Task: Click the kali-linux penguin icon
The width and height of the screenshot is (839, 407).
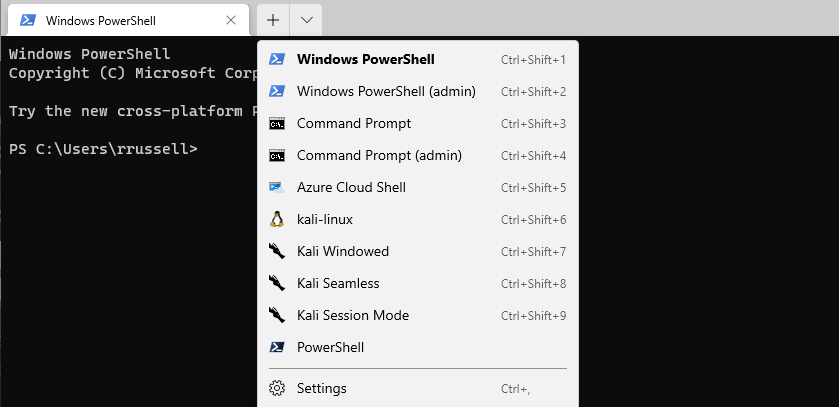Action: [277, 219]
